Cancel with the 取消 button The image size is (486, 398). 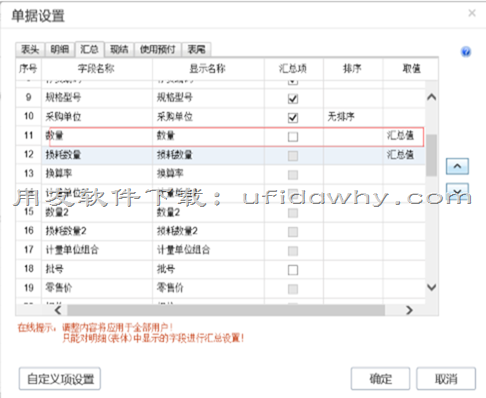[446, 379]
